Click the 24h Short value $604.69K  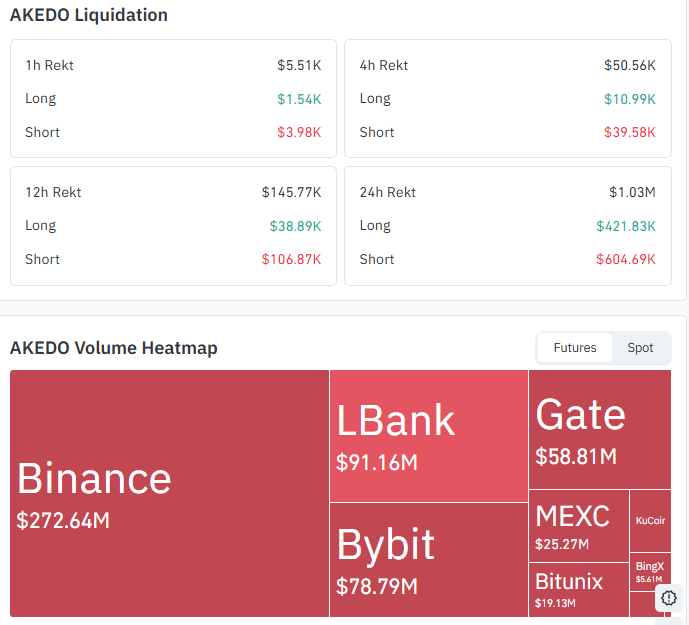pos(626,259)
